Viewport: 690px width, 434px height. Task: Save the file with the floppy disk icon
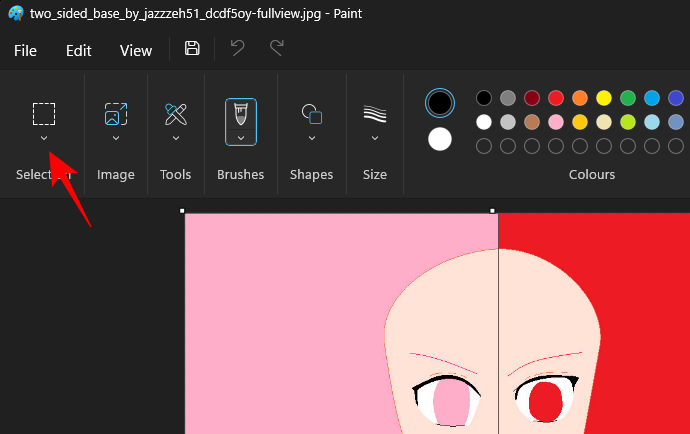tap(192, 49)
